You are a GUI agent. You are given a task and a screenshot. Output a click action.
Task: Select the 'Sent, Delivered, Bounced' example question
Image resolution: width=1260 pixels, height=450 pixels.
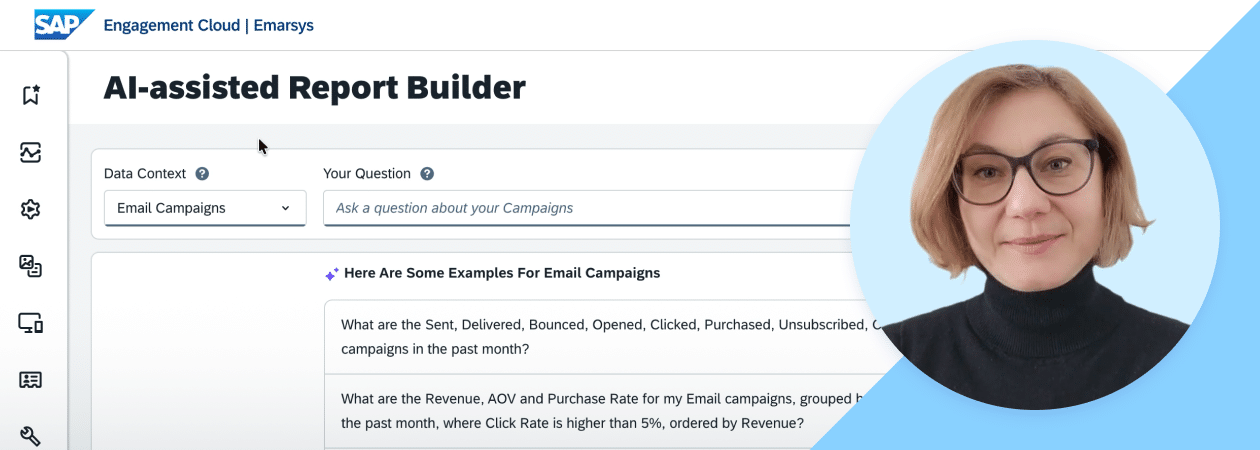point(600,337)
